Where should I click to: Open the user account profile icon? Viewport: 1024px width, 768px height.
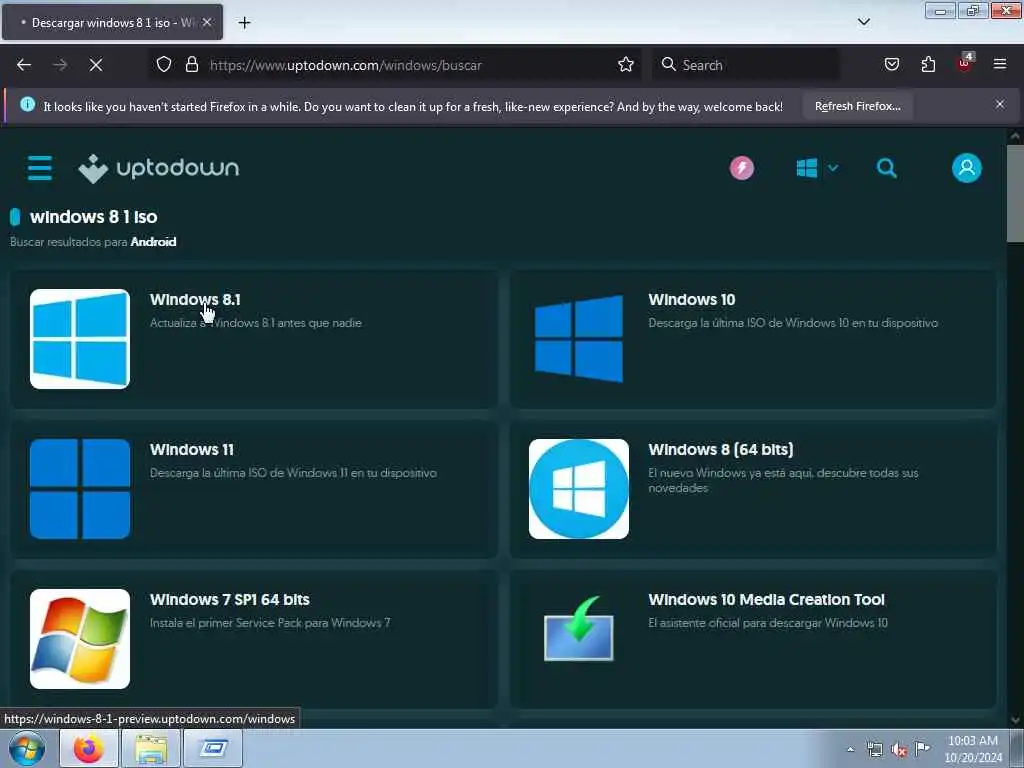pos(967,168)
